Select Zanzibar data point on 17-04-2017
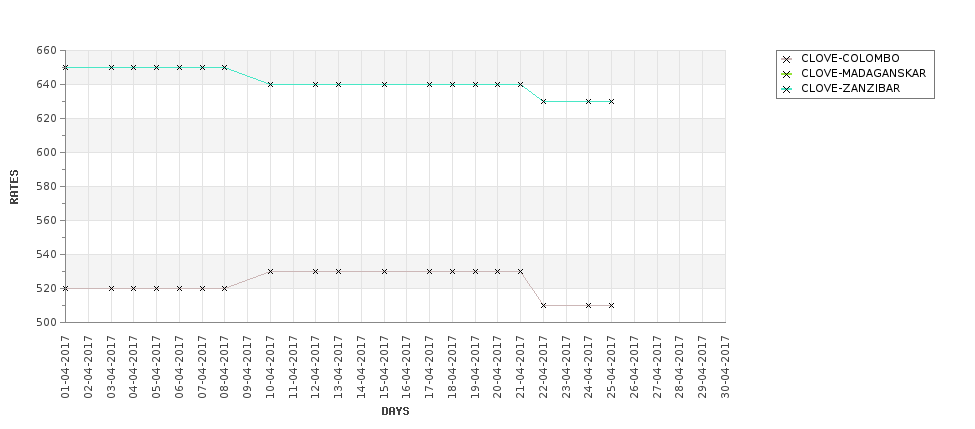Image resolution: width=975 pixels, height=429 pixels. pyautogui.click(x=430, y=85)
